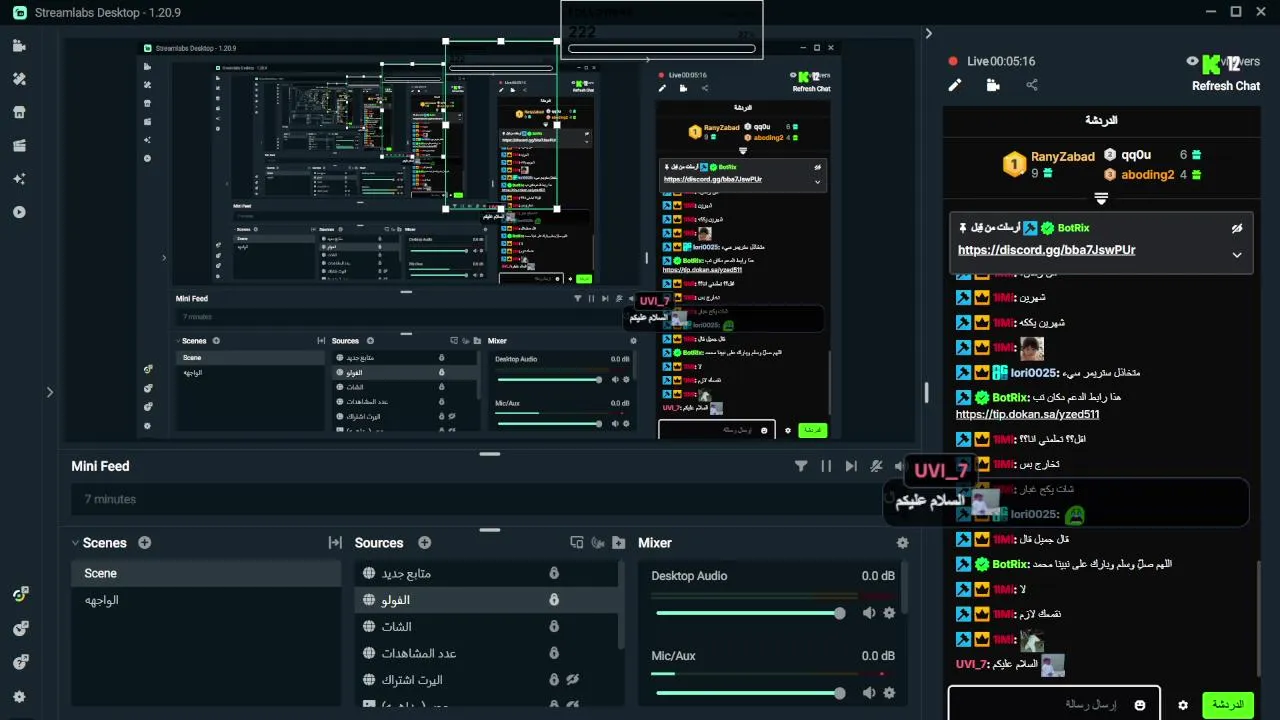Collapse the Scenes collection dropdown arrow

[75, 543]
